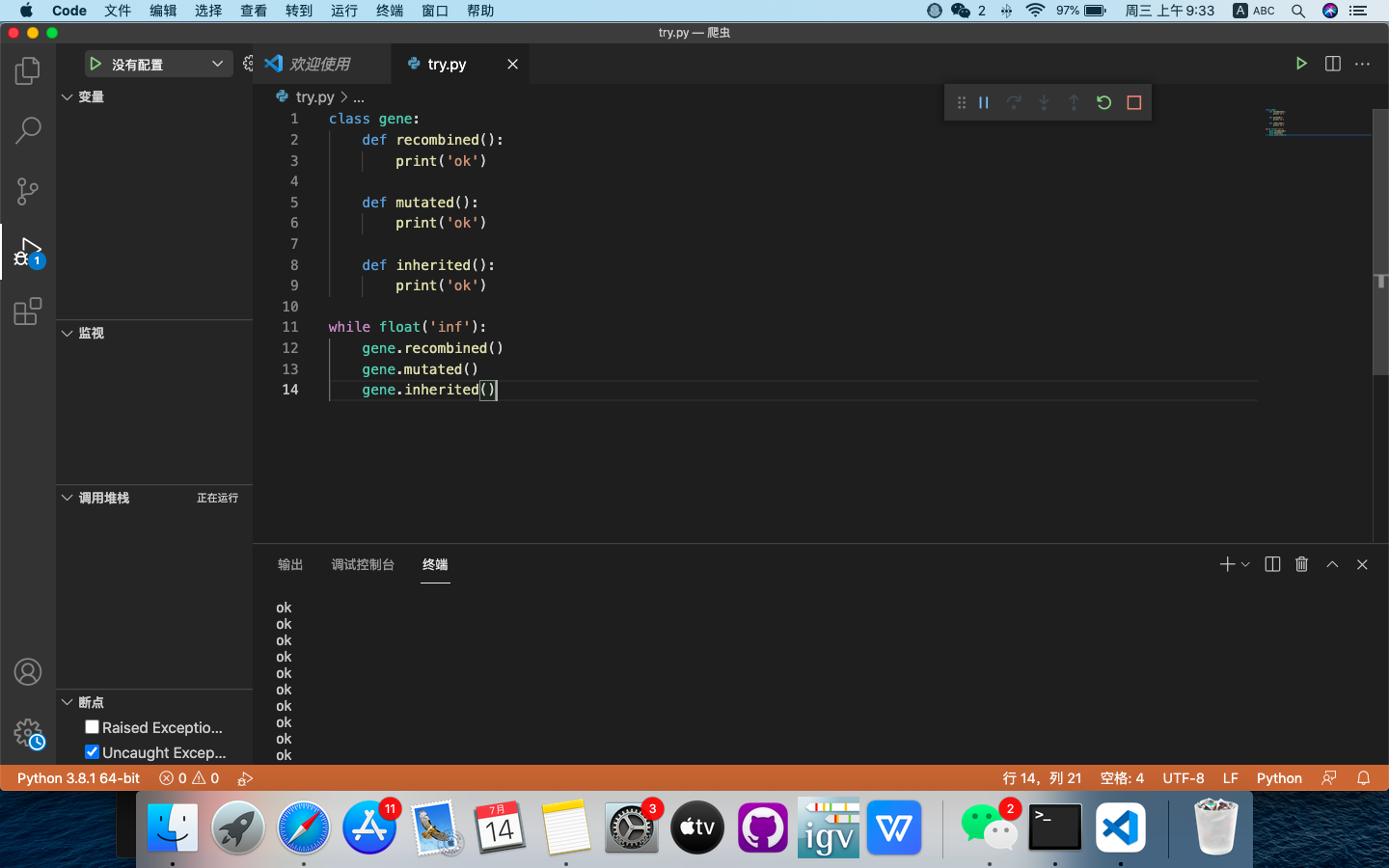Image resolution: width=1389 pixels, height=868 pixels.
Task: Kill the terminal with trash icon
Action: (x=1301, y=564)
